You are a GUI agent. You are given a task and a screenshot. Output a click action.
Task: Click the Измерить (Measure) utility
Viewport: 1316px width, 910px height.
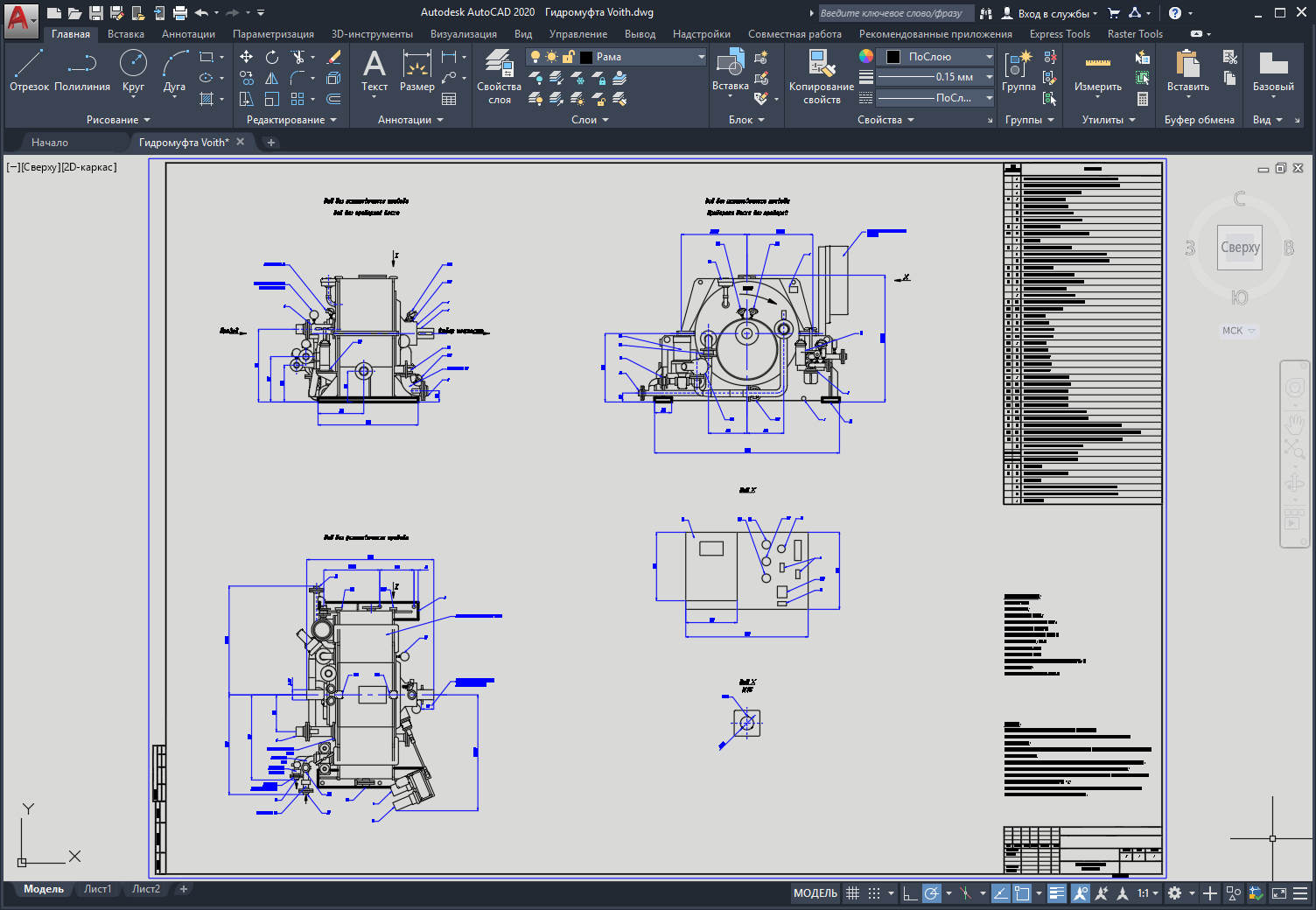tap(1097, 70)
